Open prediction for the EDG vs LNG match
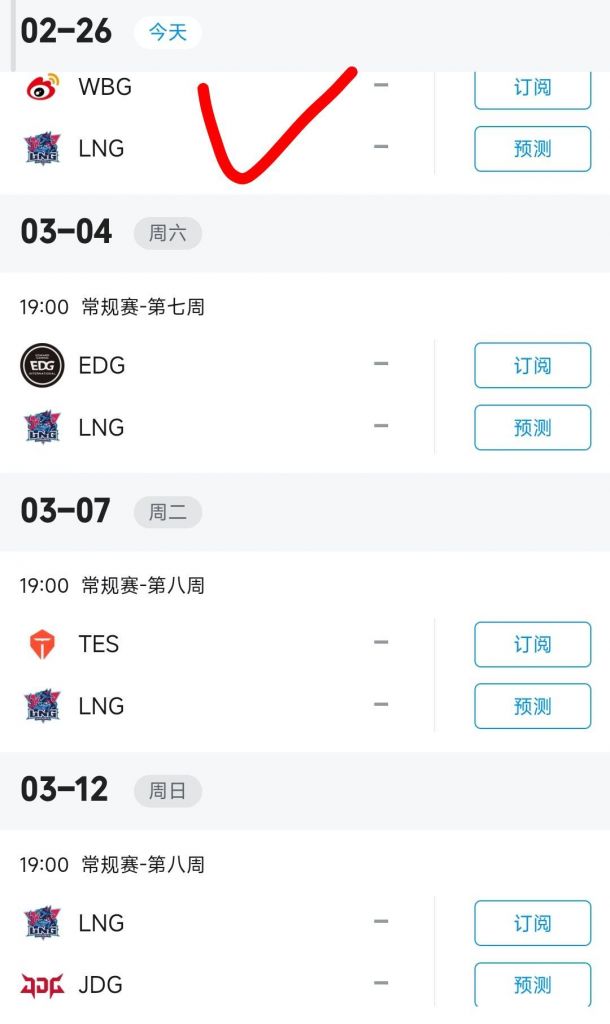The height and width of the screenshot is (1024, 610). coord(532,427)
